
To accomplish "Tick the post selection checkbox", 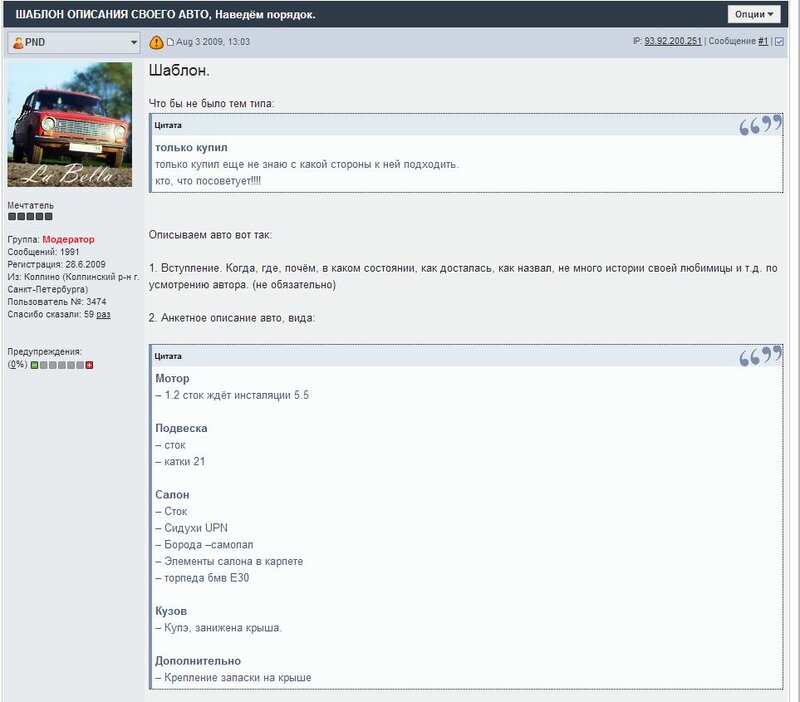I will [x=779, y=42].
